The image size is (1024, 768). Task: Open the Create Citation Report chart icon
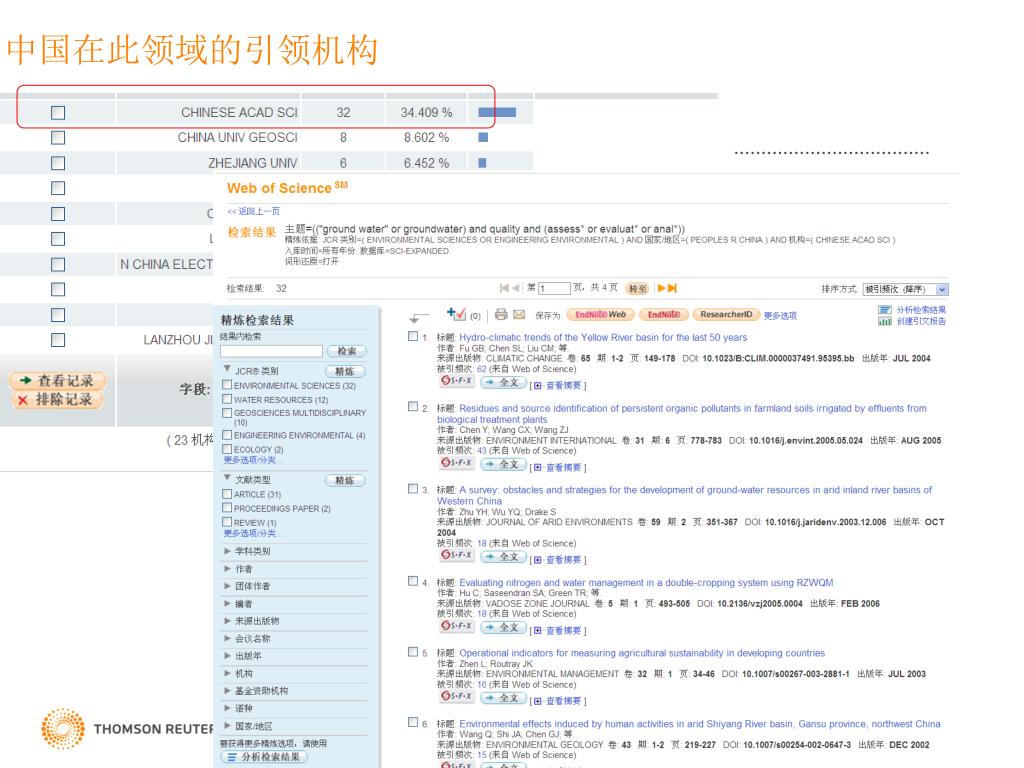pos(885,321)
